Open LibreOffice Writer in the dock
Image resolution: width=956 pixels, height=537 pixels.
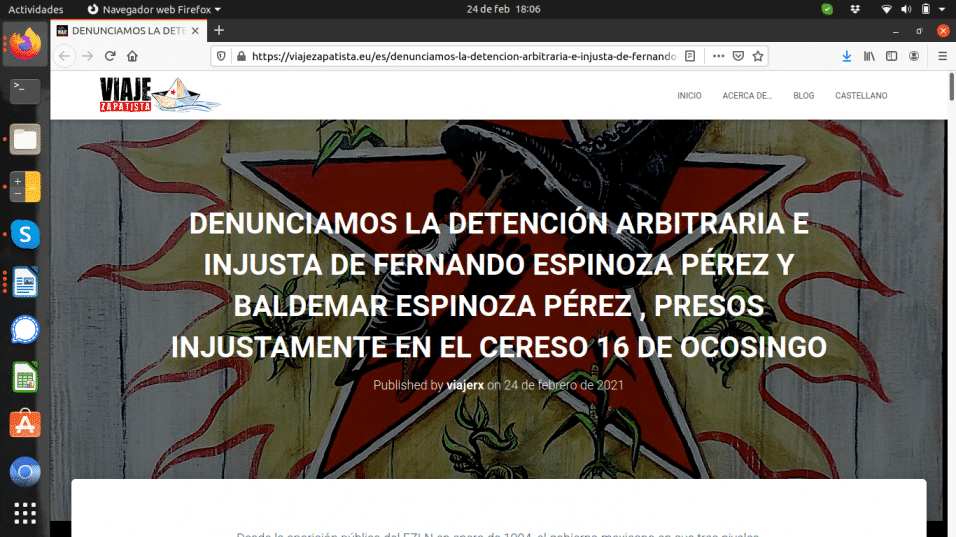[x=25, y=282]
